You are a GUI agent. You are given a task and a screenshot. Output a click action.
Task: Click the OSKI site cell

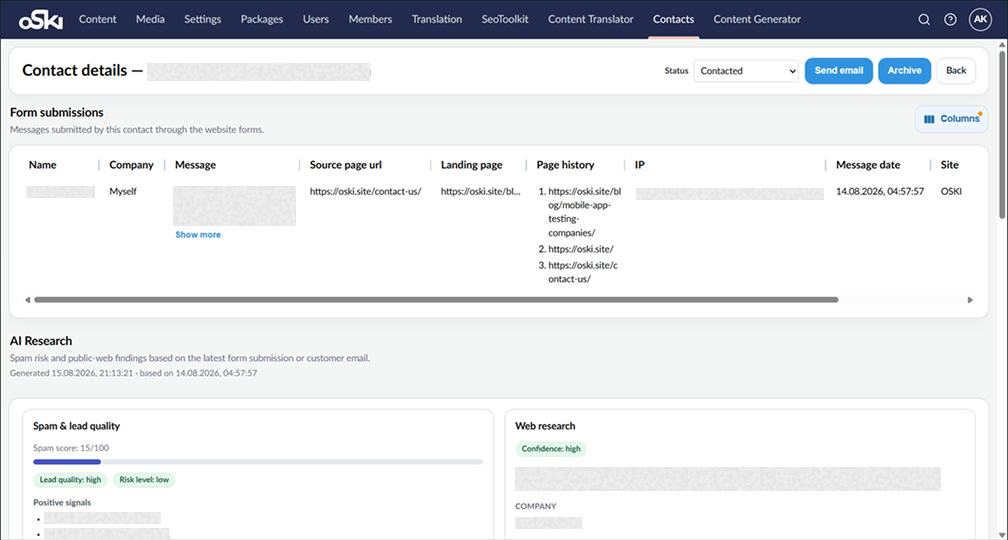tap(951, 192)
